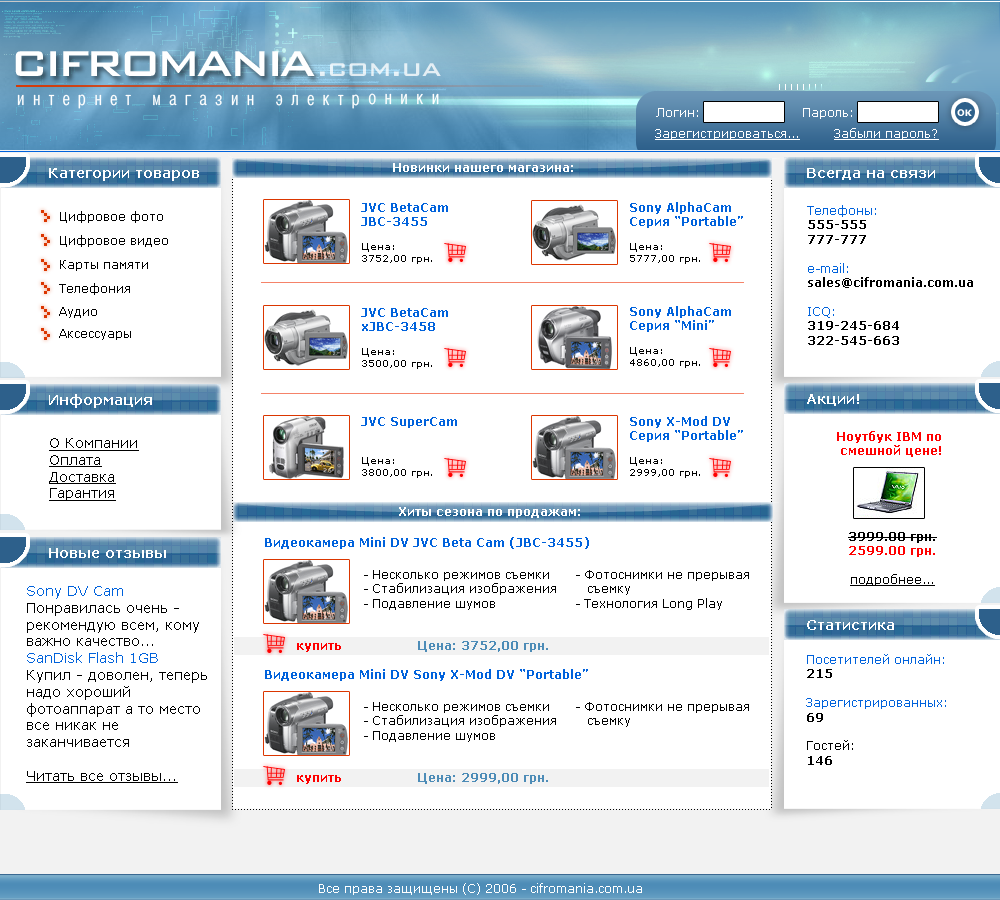
Task: Click the Sony AlphaCam Portable product photo
Action: coord(574,232)
